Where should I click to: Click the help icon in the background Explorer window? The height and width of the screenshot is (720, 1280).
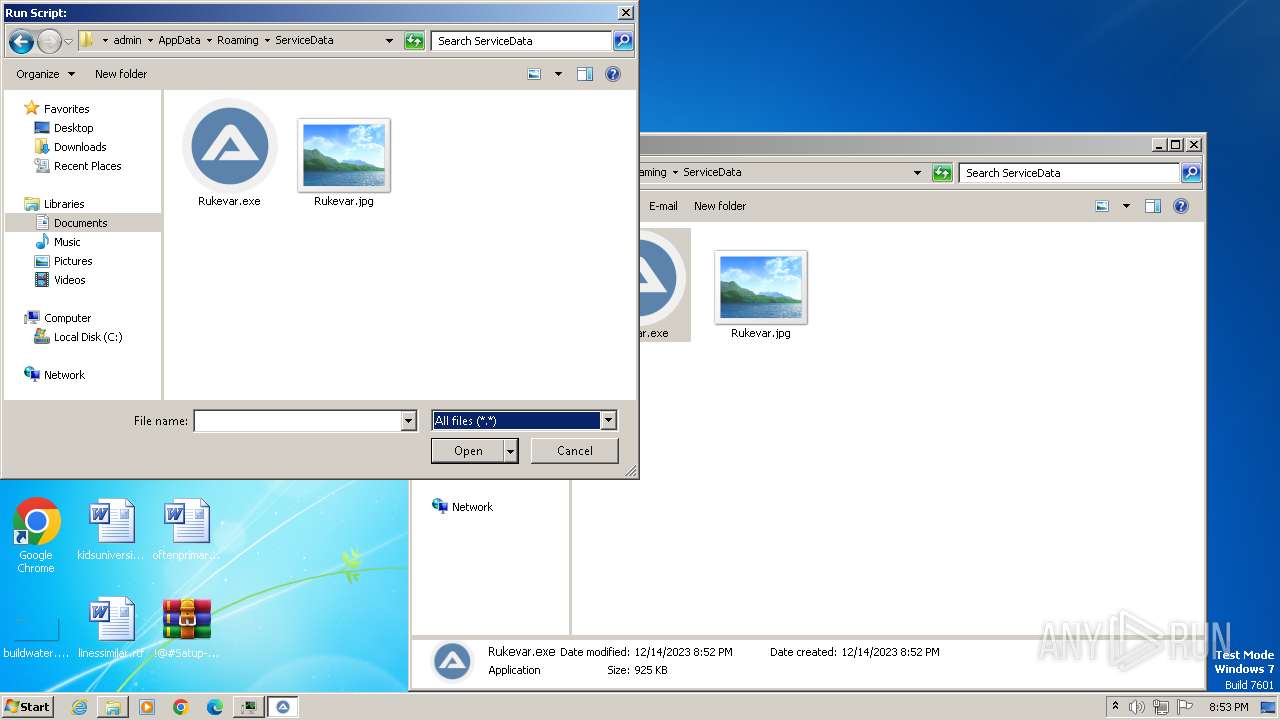1181,206
